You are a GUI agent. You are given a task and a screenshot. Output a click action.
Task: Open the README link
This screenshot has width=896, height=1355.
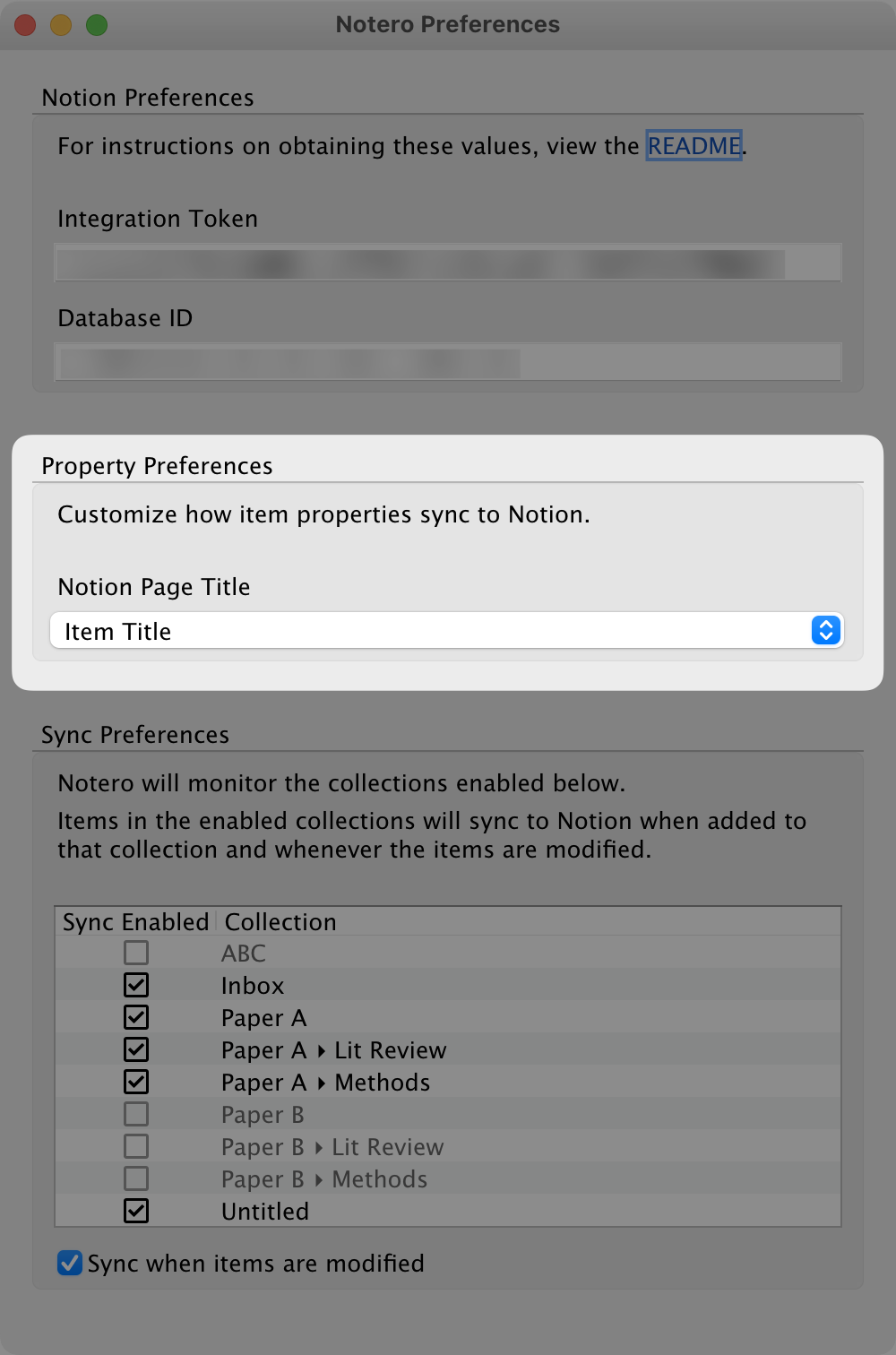[694, 146]
